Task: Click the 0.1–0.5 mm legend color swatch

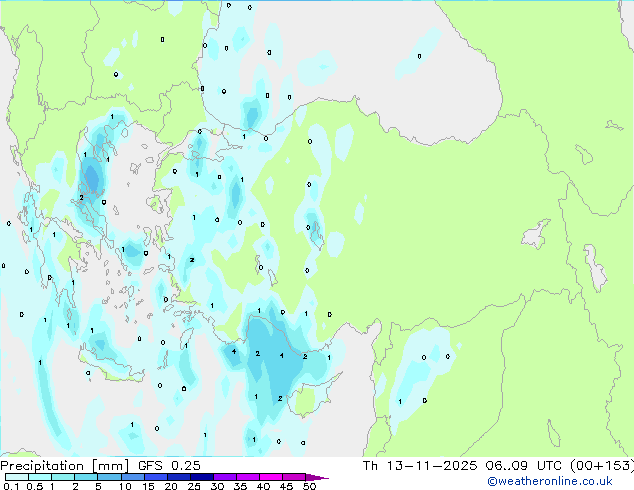Action: (x=17, y=477)
